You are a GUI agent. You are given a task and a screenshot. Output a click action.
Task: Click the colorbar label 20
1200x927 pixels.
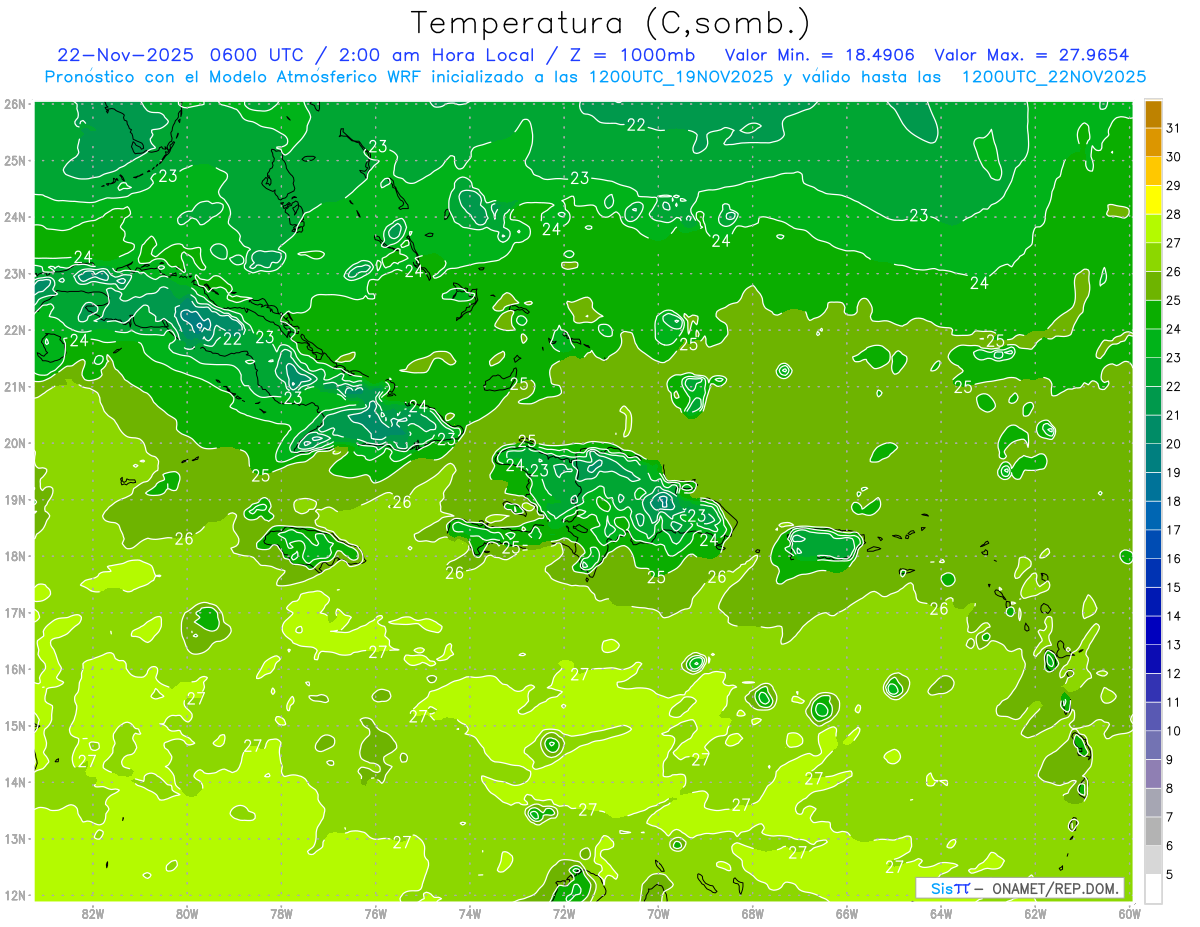click(1173, 444)
